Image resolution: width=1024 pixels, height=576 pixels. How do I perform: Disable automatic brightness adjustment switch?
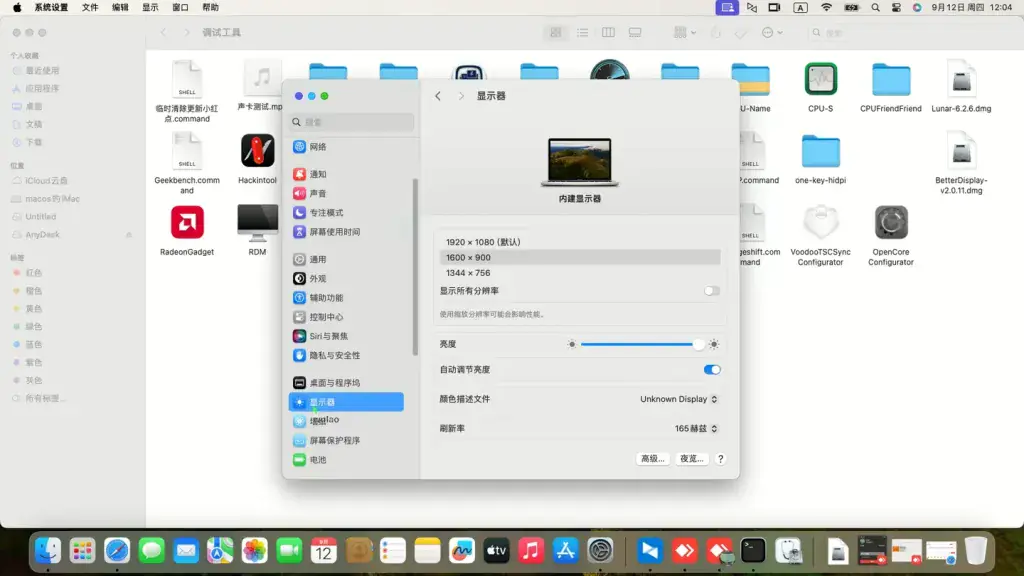tap(712, 370)
